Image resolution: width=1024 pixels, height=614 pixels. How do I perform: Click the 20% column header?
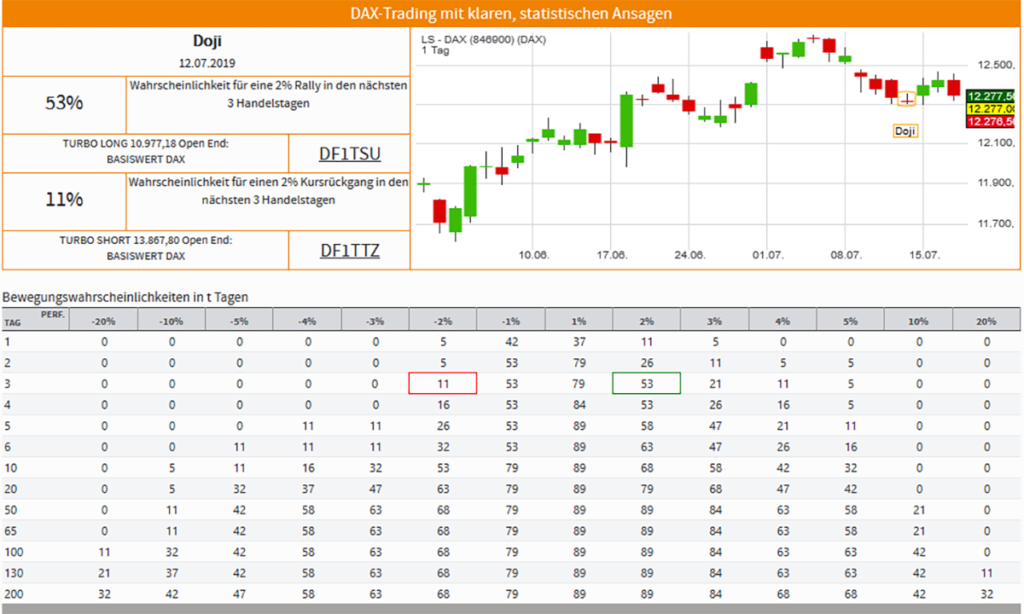[986, 321]
